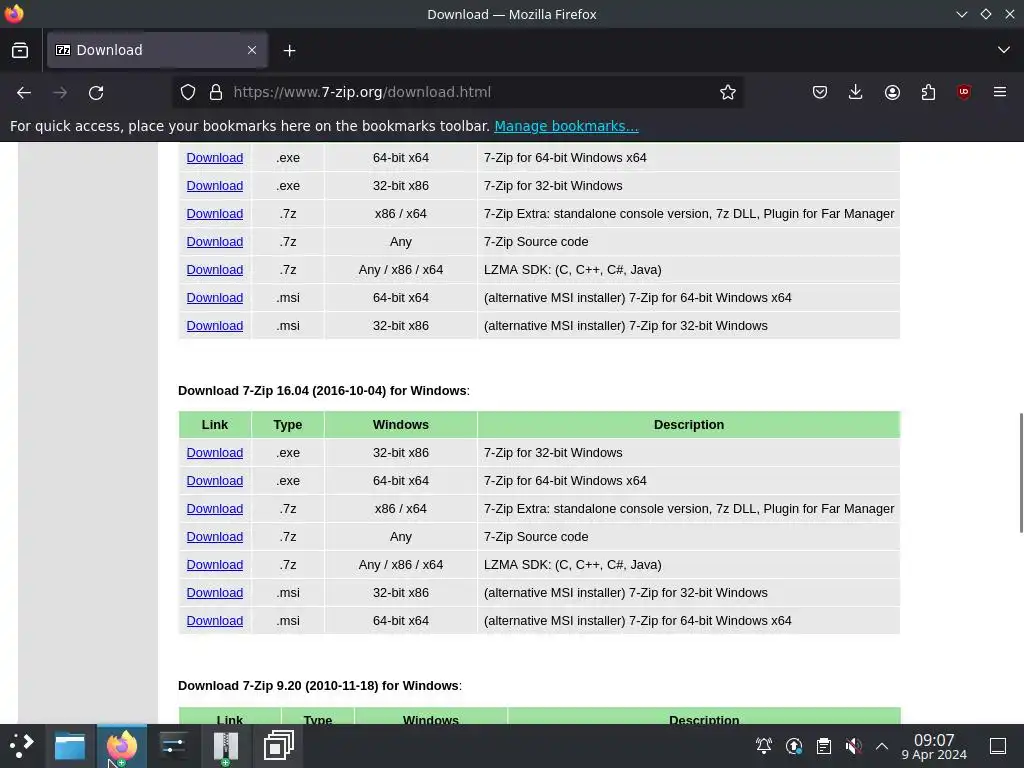The image size is (1024, 768).
Task: Open the clipboard tray icon
Action: click(824, 746)
